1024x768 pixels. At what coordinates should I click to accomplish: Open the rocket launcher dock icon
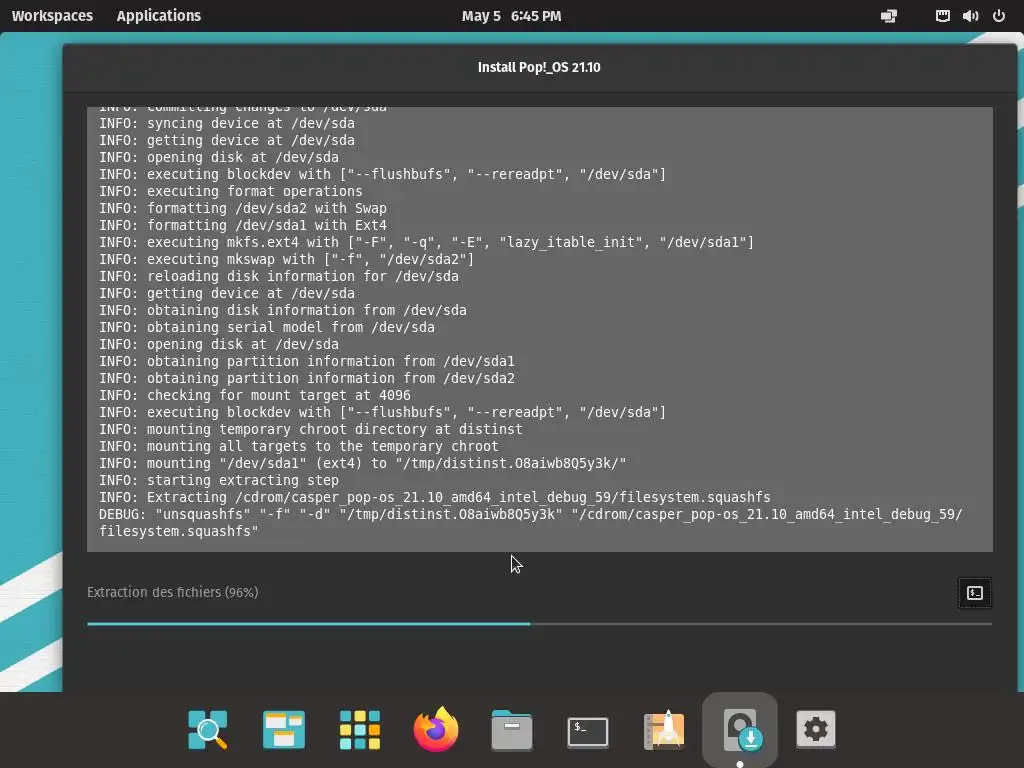point(664,729)
